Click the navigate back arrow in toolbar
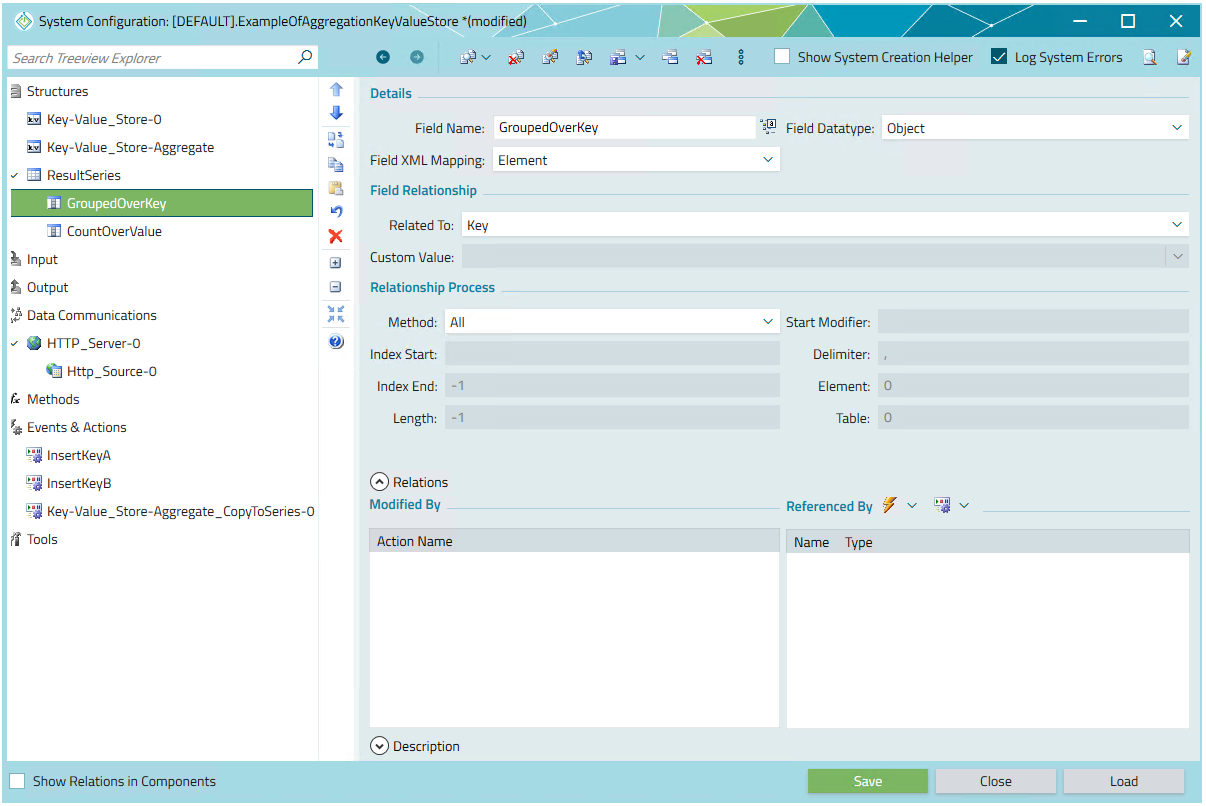1206x806 pixels. click(x=382, y=58)
